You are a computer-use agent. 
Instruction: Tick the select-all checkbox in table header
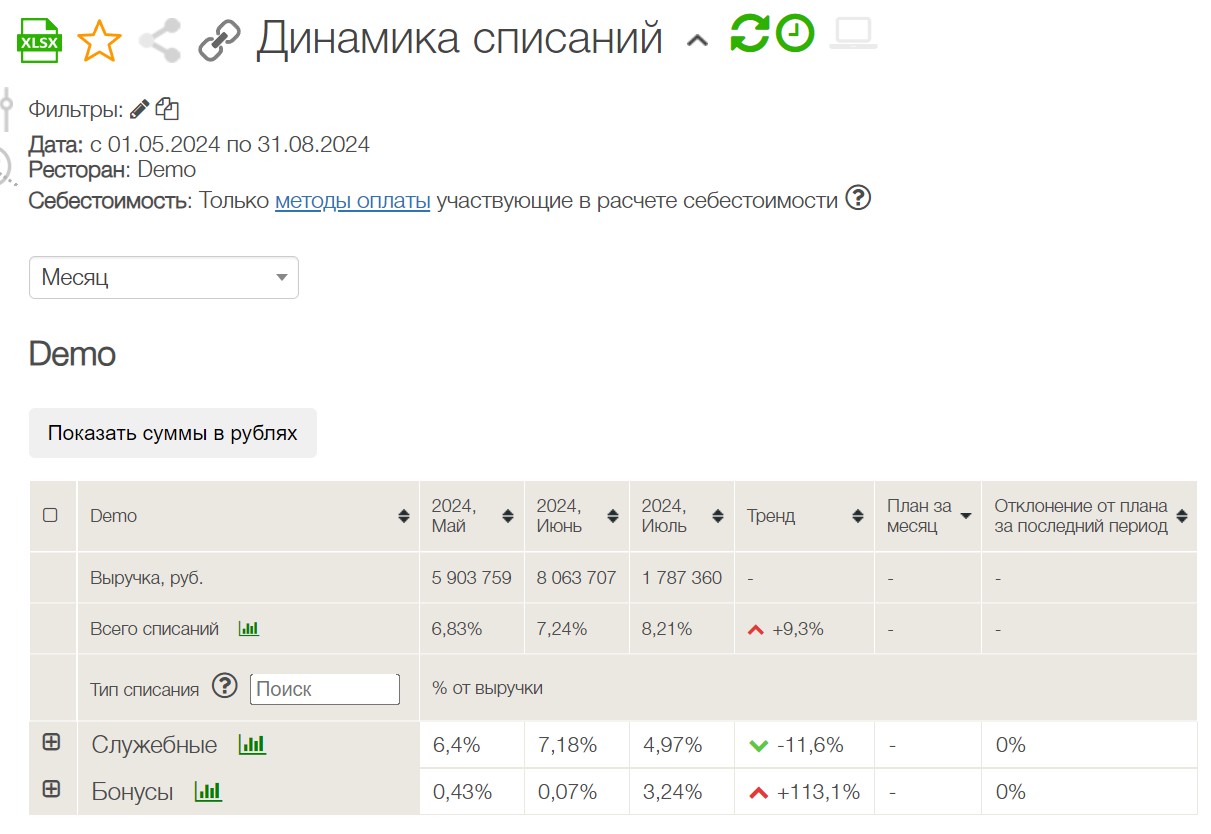(x=50, y=516)
